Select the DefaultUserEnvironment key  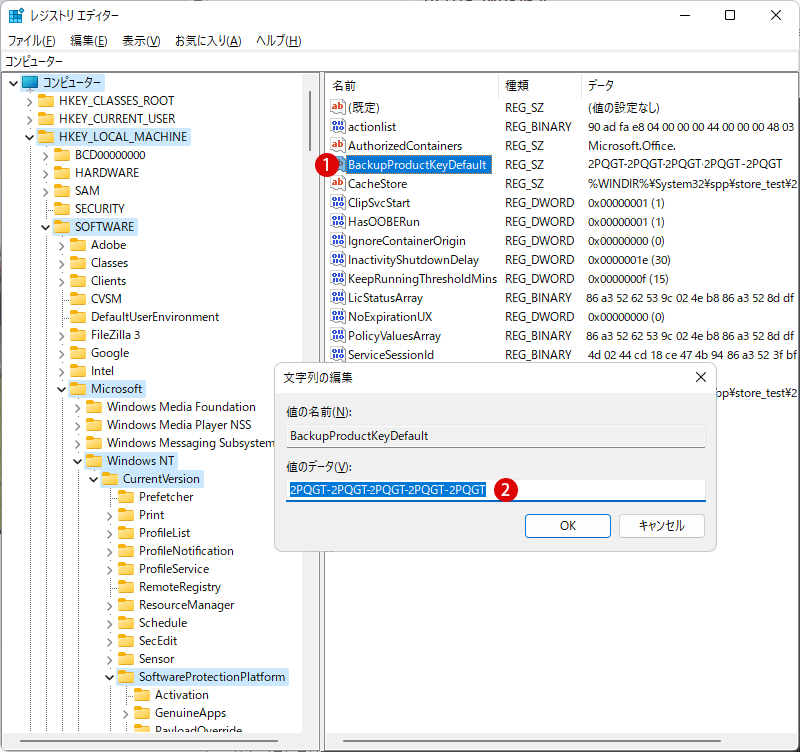[x=155, y=317]
